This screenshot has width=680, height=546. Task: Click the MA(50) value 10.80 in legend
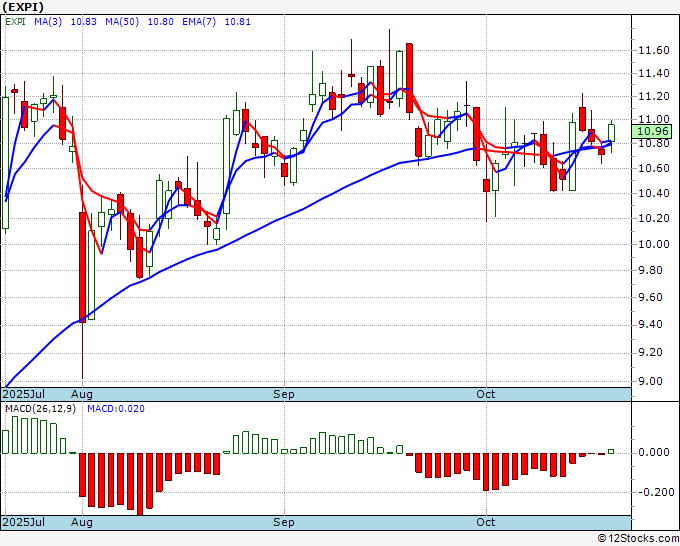pos(160,22)
